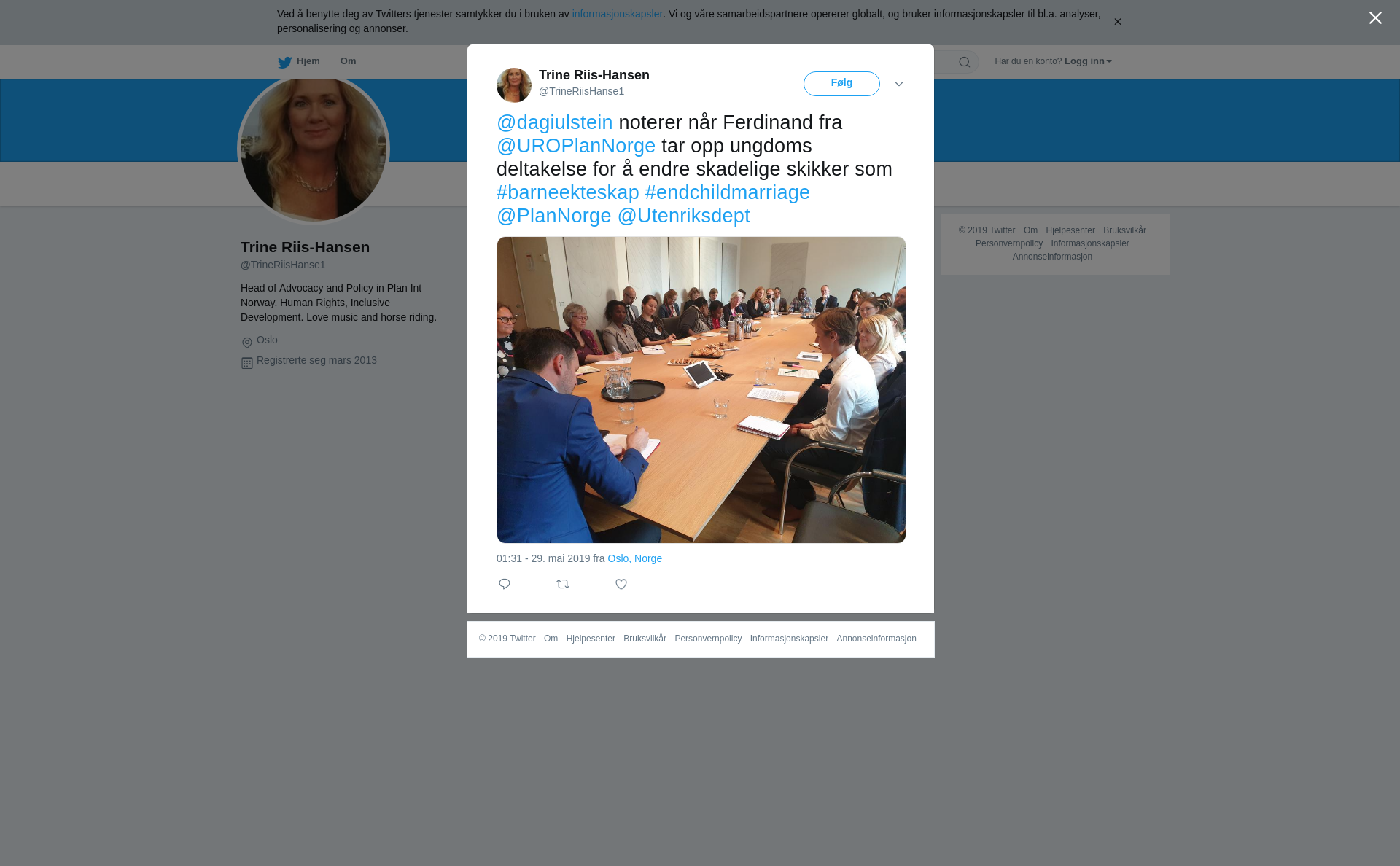Click the Twitter bird Hjem icon
Viewport: 1400px width, 866px height.
pyautogui.click(x=284, y=62)
